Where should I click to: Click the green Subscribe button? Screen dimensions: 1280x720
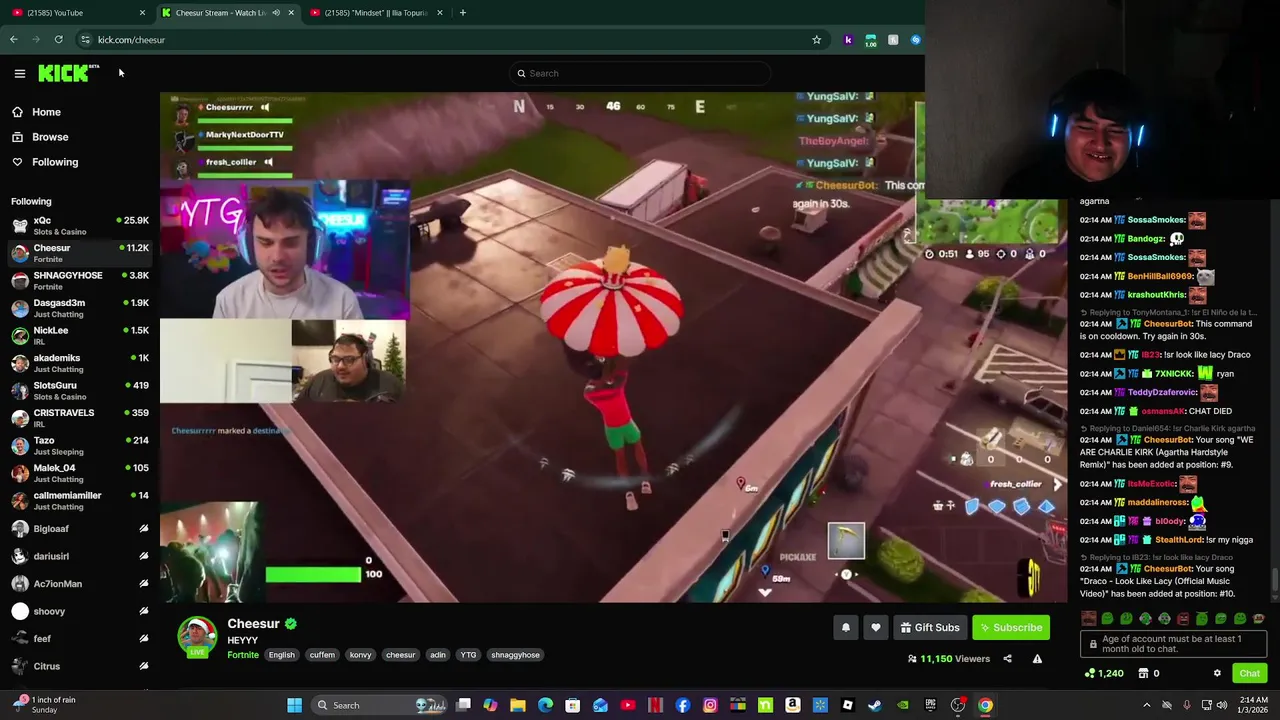(x=1011, y=627)
